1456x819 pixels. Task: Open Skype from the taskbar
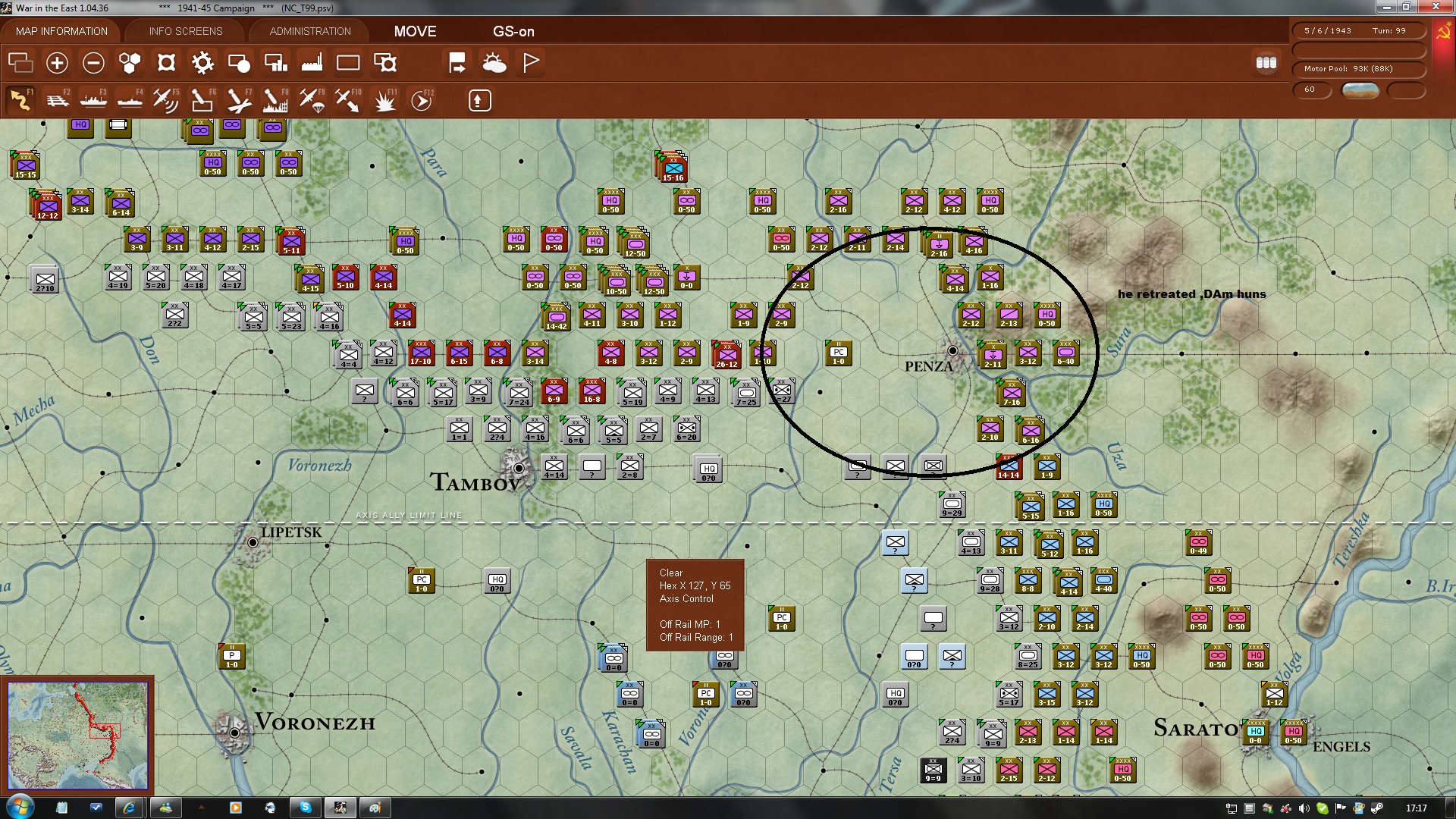[x=306, y=808]
